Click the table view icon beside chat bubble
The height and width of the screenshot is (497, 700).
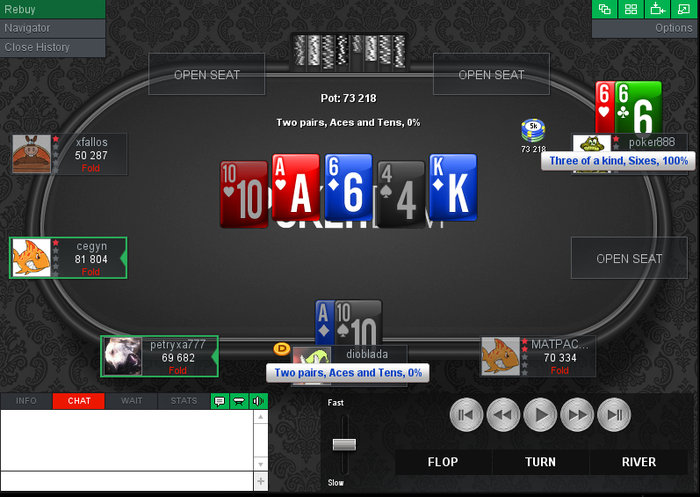coord(239,401)
